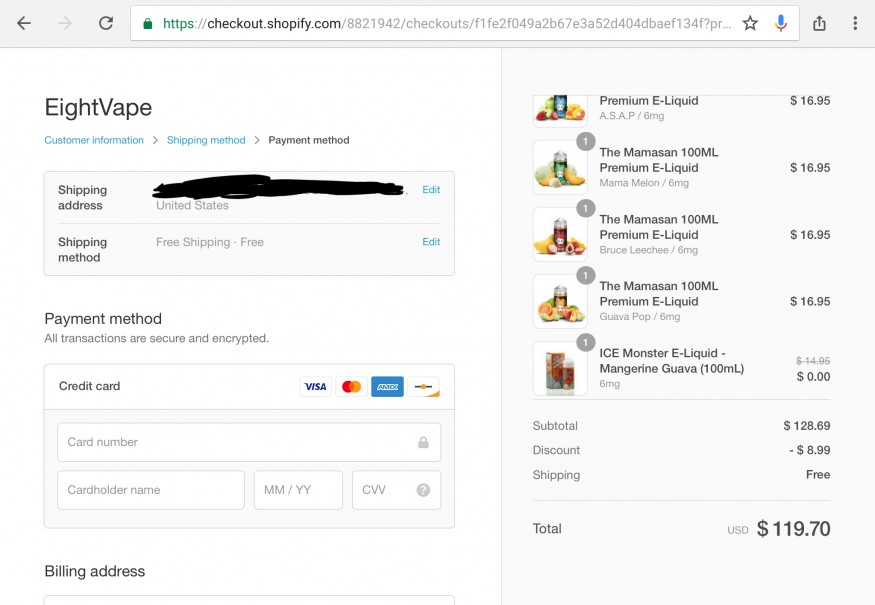The height and width of the screenshot is (605, 875).
Task: Click the Shipping value 'Free' in totals
Action: coord(818,474)
